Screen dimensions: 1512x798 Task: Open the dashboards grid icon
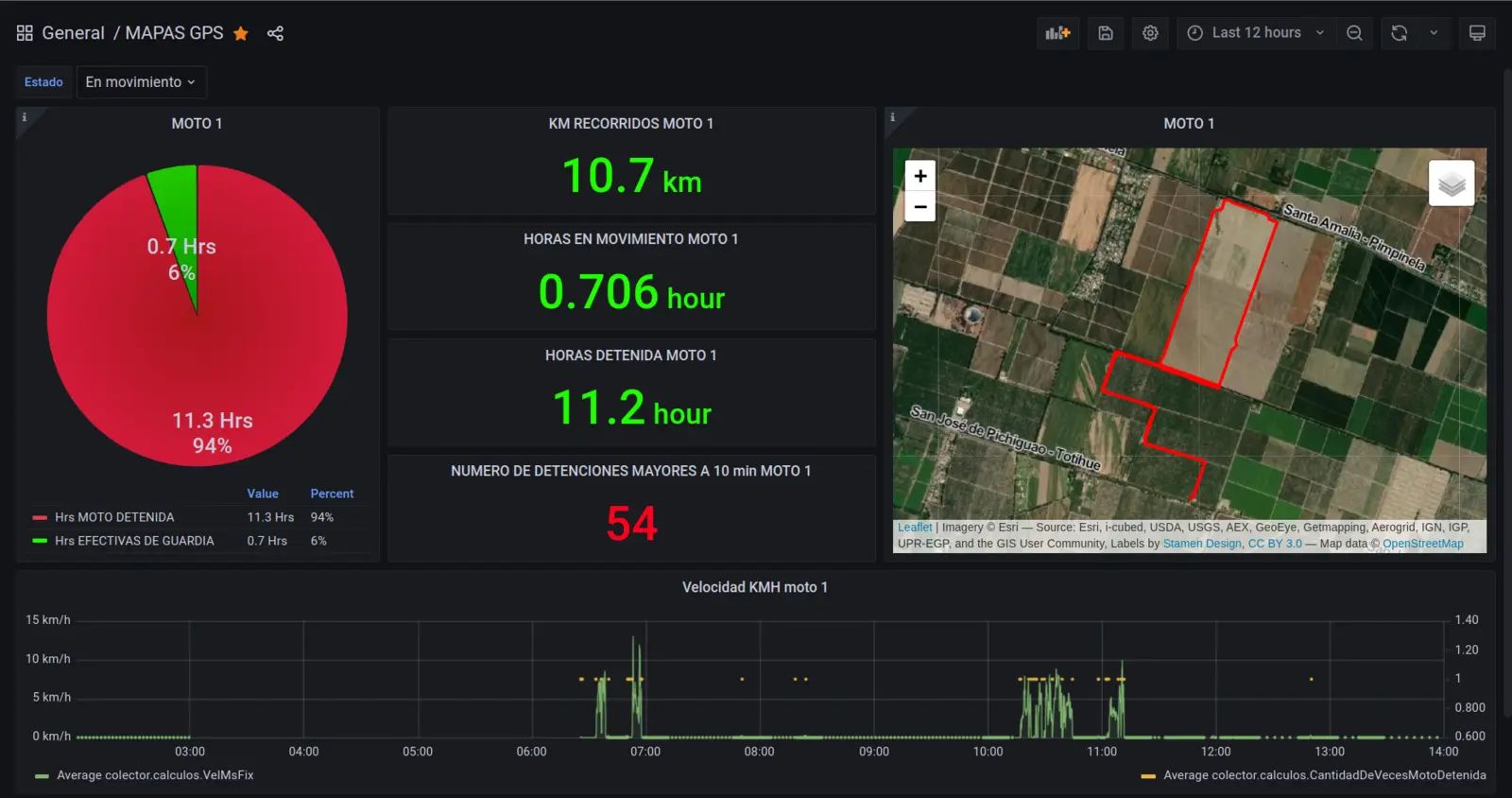point(25,33)
